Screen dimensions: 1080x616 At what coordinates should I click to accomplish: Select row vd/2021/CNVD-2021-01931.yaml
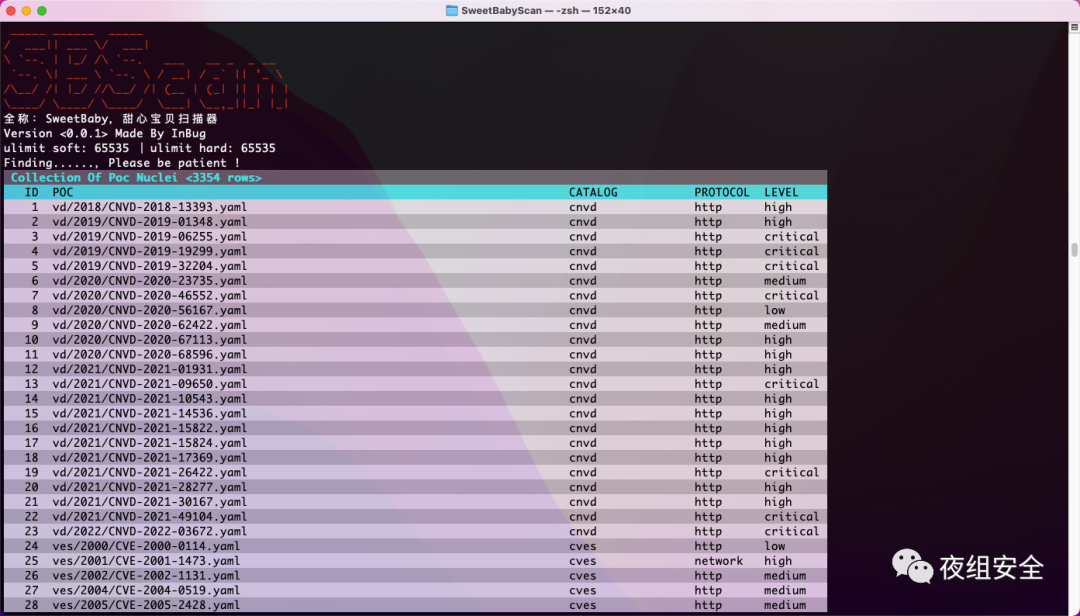[x=415, y=369]
